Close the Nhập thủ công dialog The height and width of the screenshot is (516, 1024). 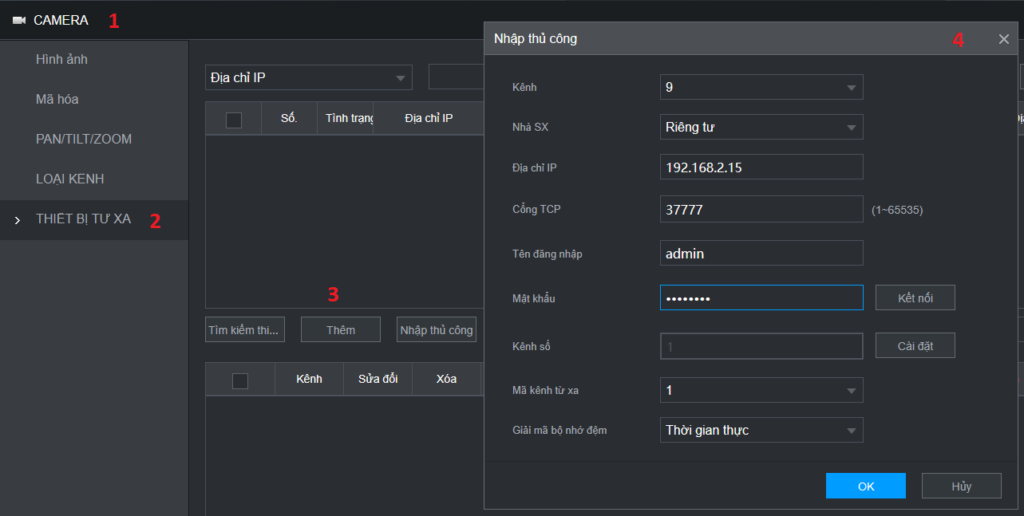(x=1003, y=39)
